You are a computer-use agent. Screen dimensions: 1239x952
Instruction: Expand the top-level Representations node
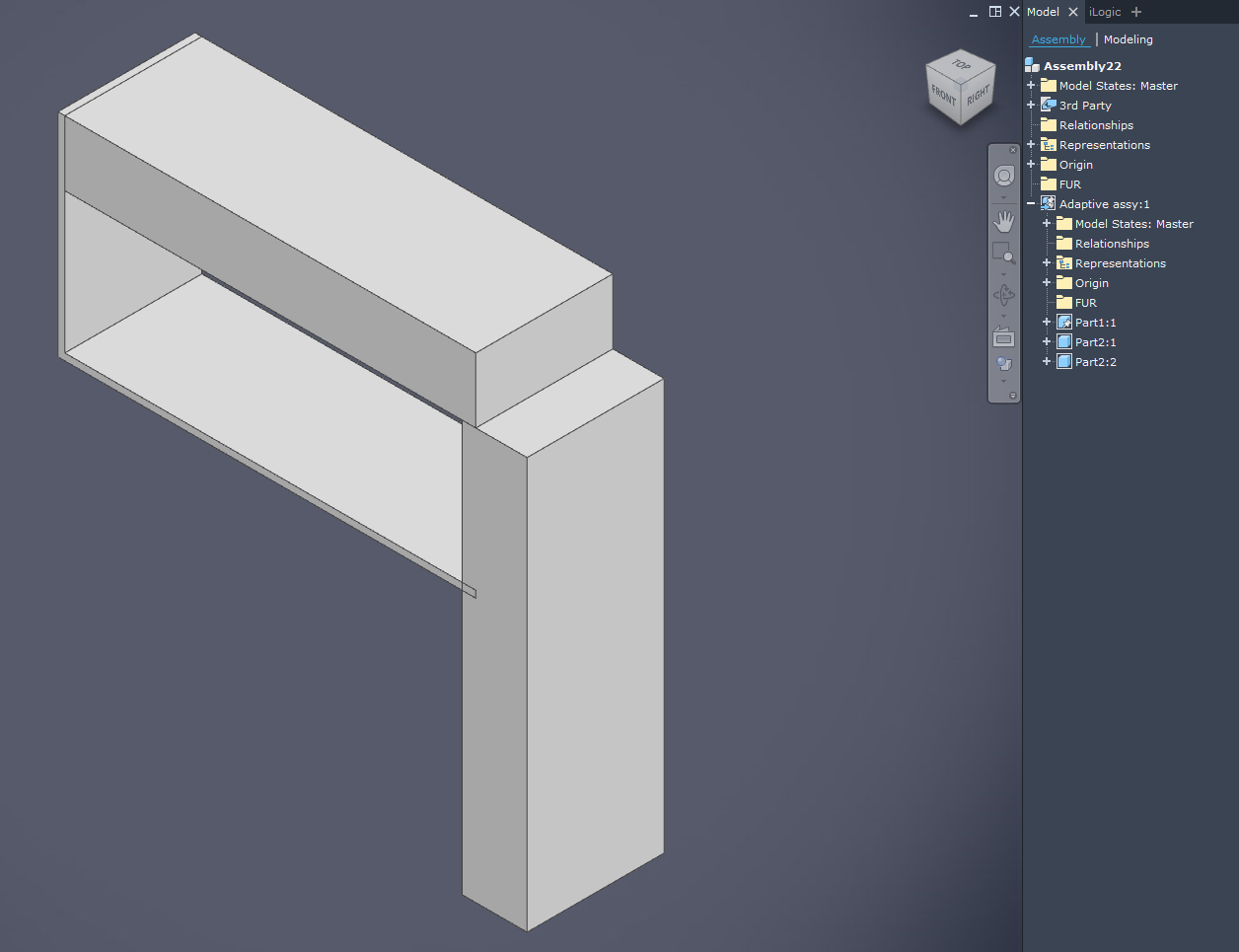(x=1031, y=144)
